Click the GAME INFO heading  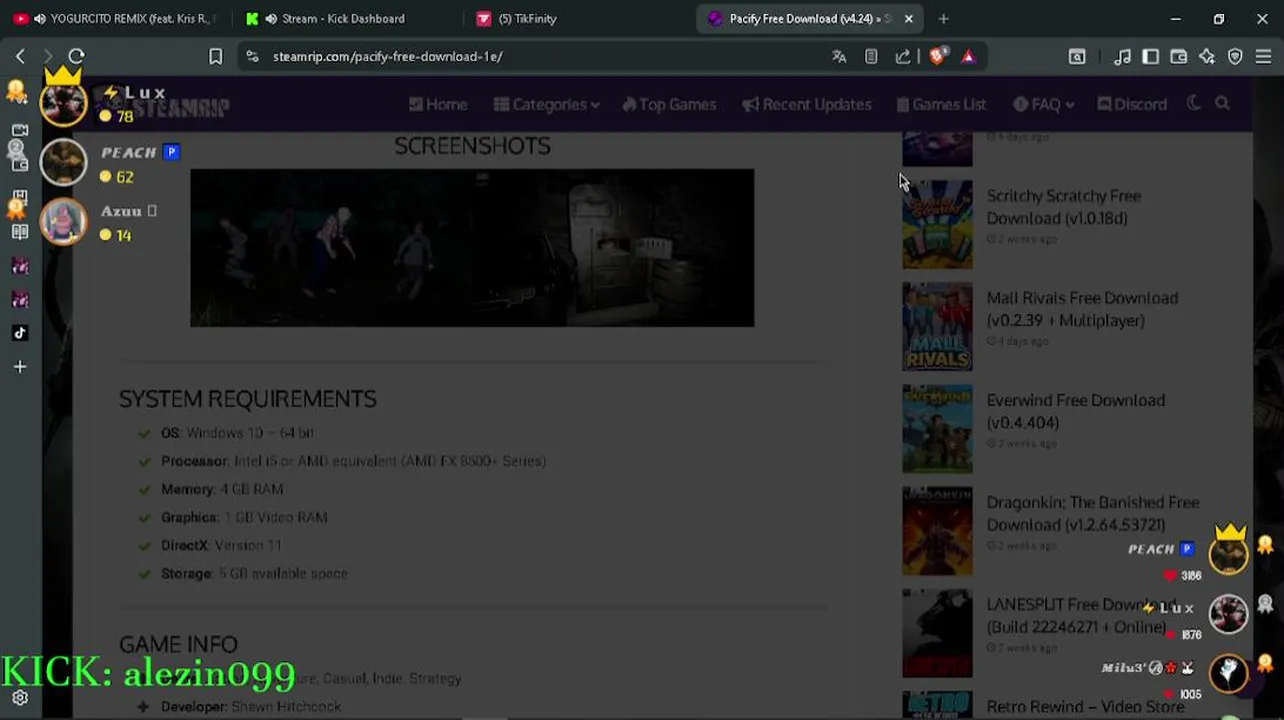(x=178, y=644)
